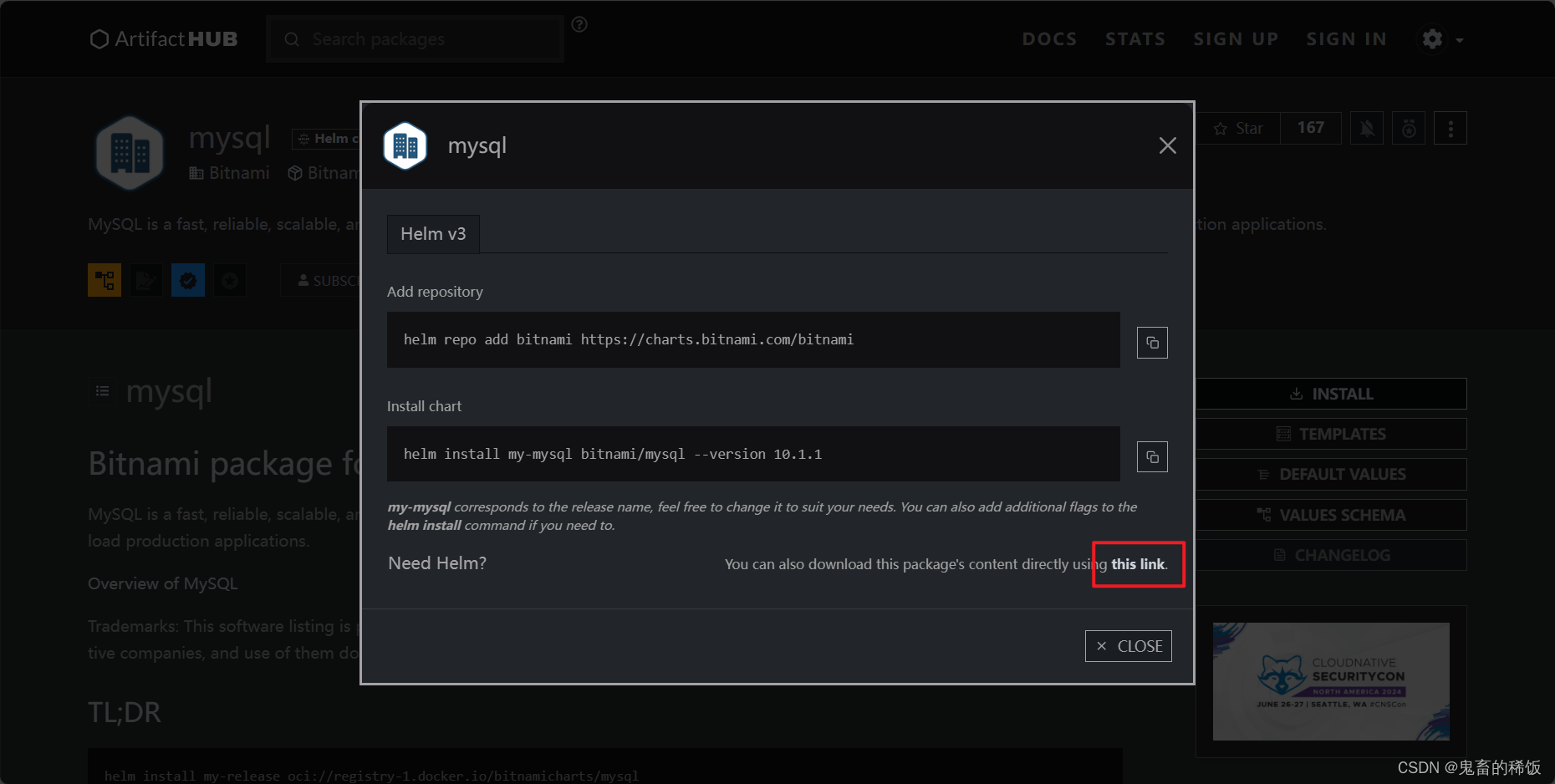Click the 'Add repository' label

435,292
